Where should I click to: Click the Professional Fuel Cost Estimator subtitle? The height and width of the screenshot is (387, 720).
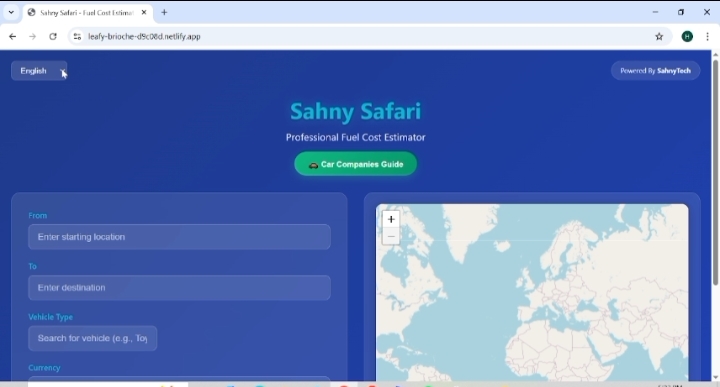355,137
